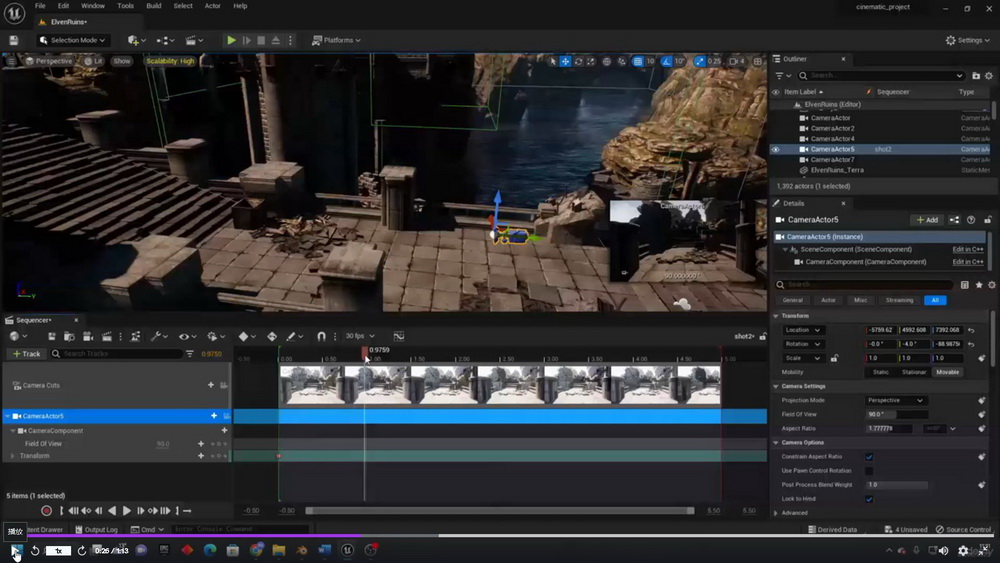
Task: Open the 30 fps frame rate dropdown
Action: point(360,336)
